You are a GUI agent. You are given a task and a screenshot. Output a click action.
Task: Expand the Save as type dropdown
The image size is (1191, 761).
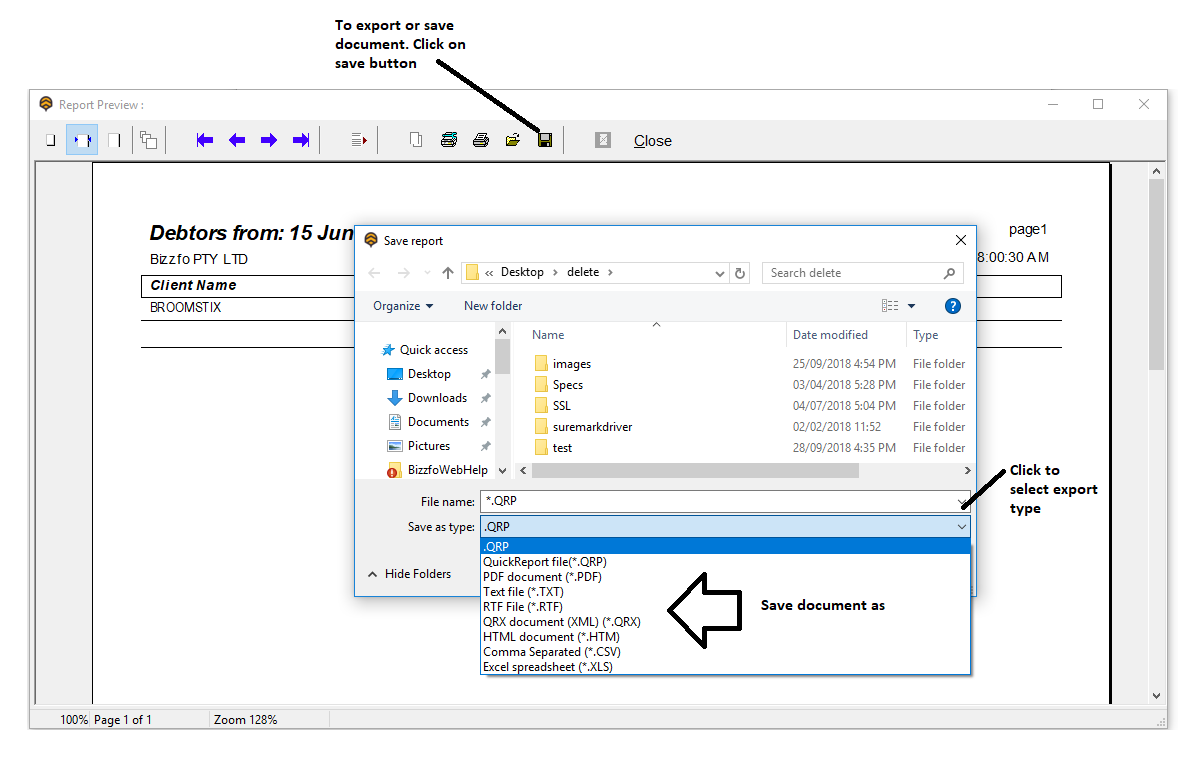click(961, 527)
